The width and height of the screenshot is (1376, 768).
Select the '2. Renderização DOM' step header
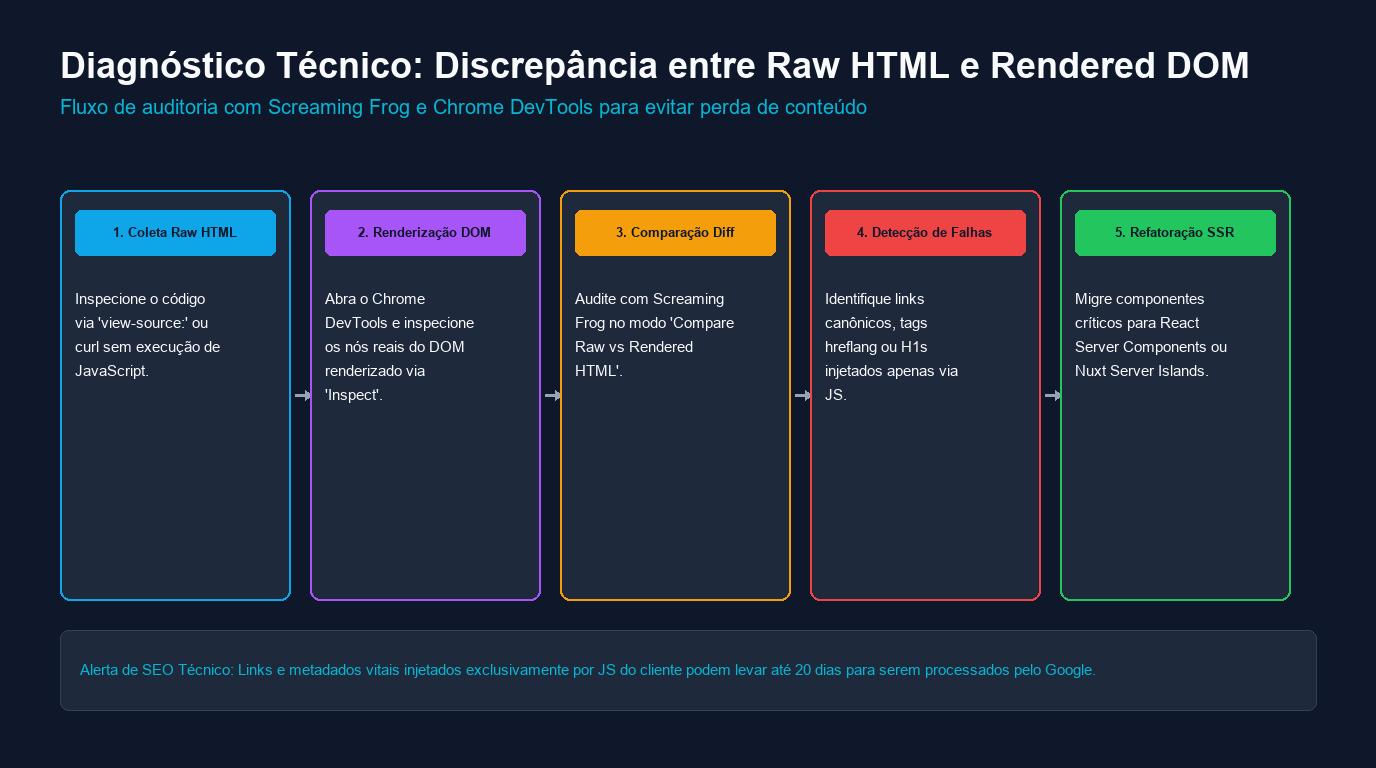point(425,233)
